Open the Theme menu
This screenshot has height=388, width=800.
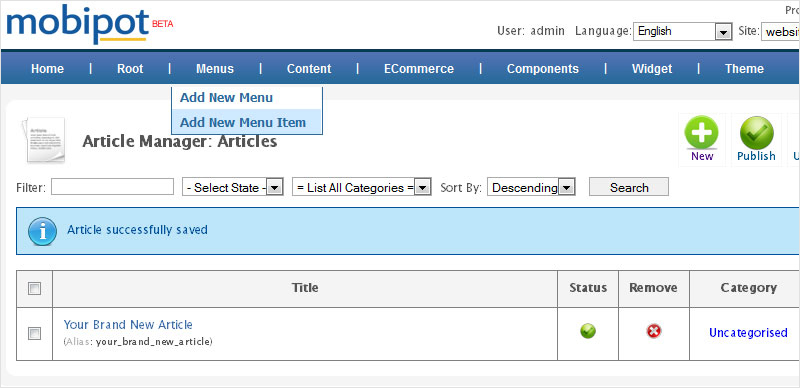[x=744, y=69]
